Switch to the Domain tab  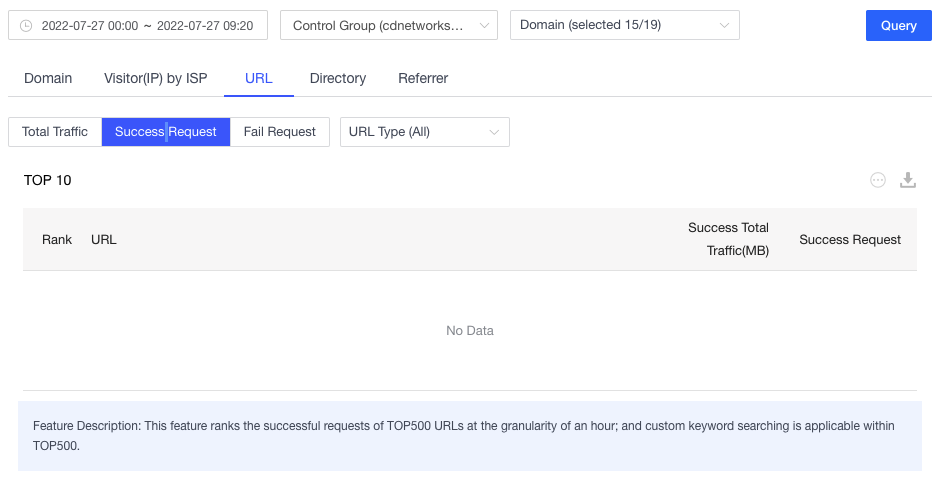click(48, 78)
